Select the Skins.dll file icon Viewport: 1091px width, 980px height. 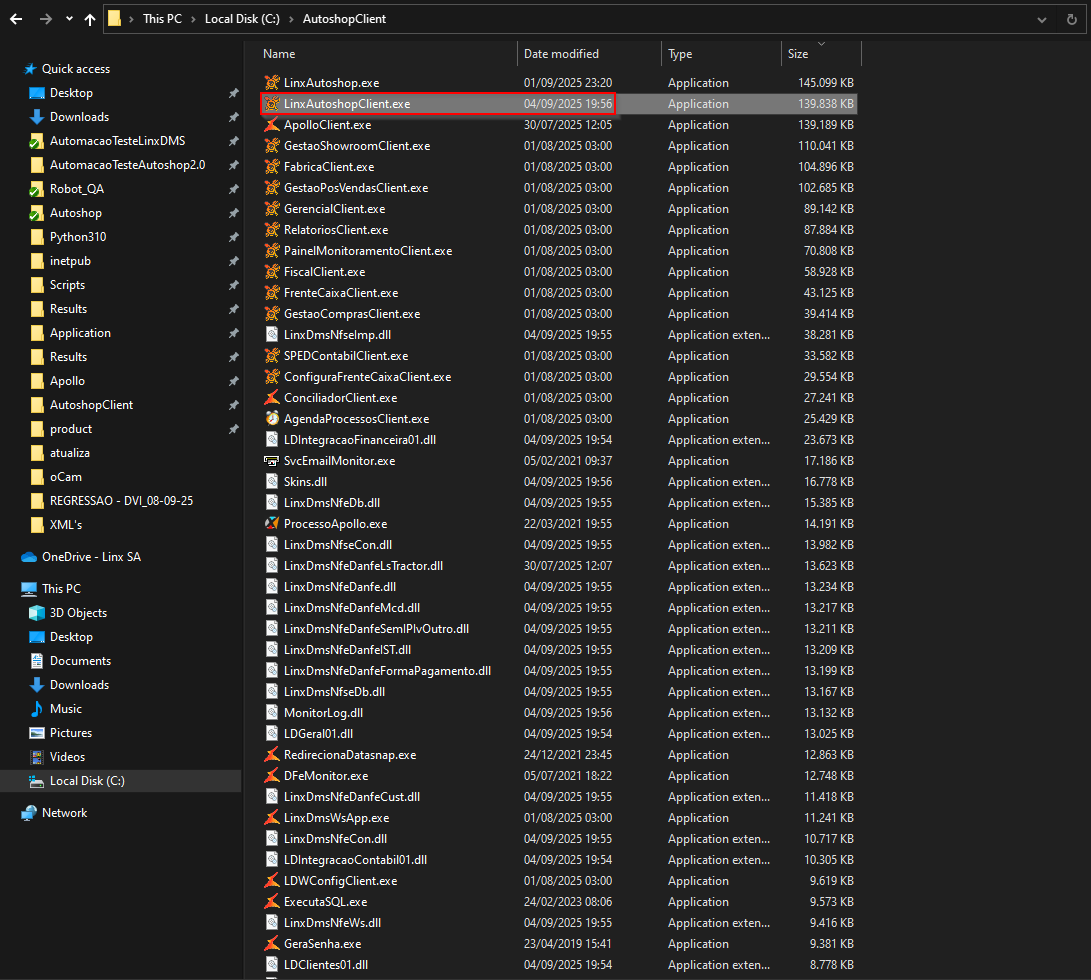(x=272, y=482)
